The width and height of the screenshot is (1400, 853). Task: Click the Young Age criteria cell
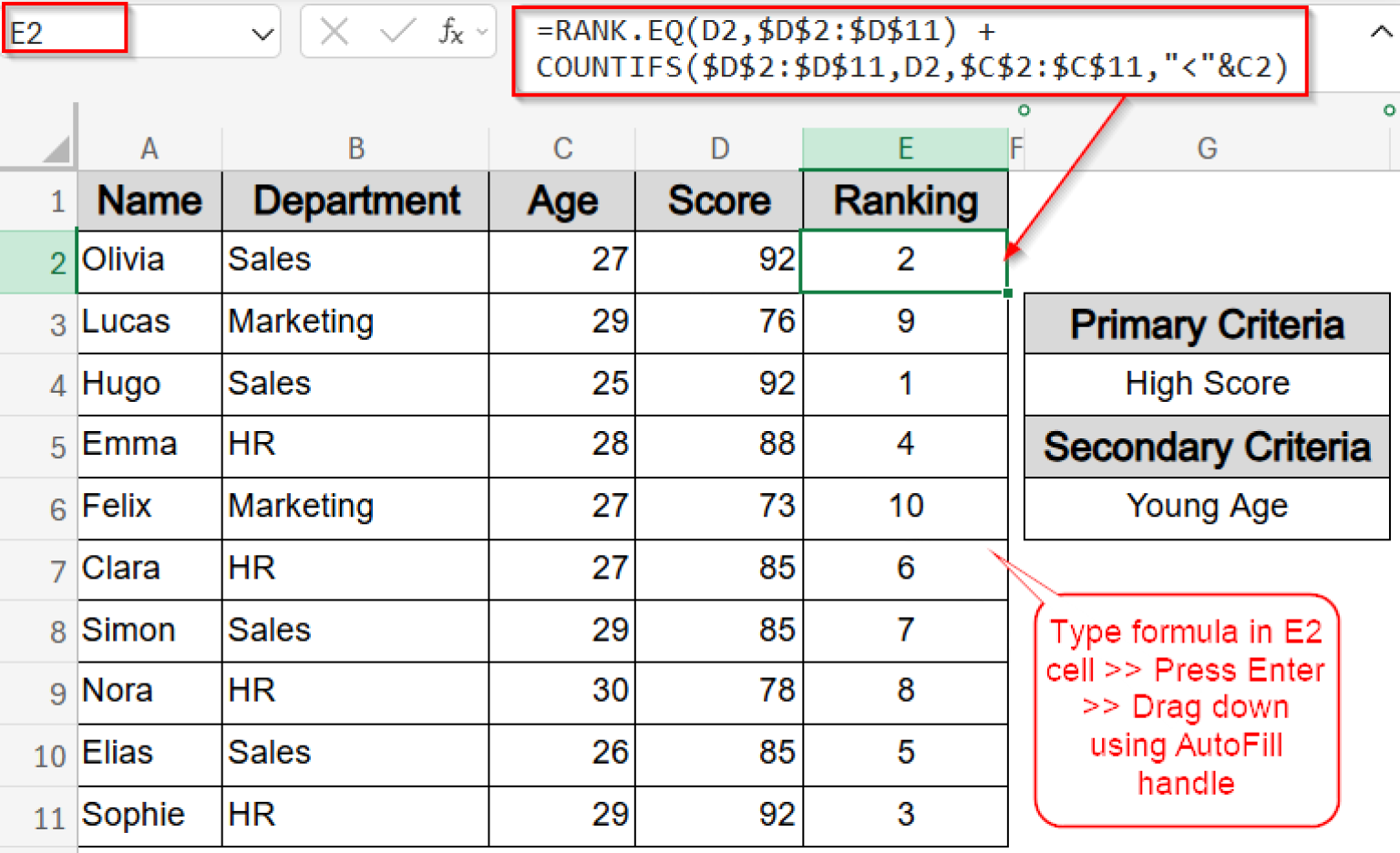pos(1207,508)
